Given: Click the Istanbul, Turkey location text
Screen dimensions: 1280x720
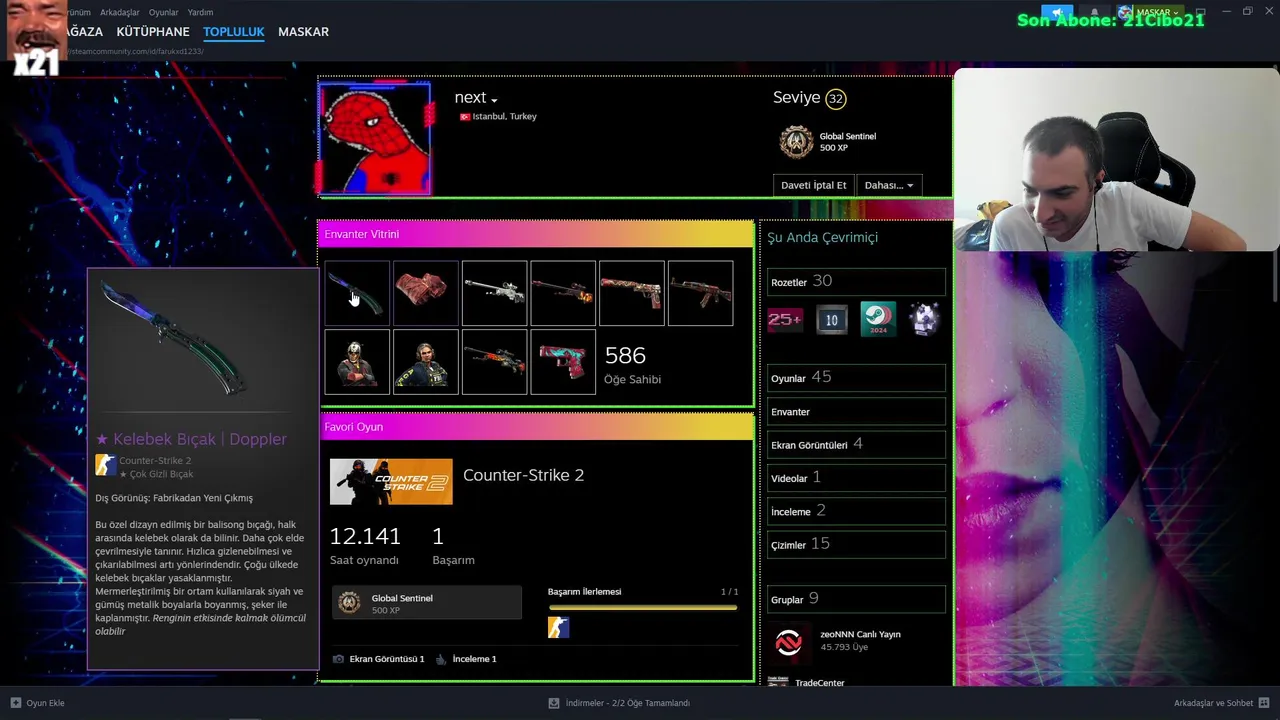Looking at the screenshot, I should click(504, 117).
